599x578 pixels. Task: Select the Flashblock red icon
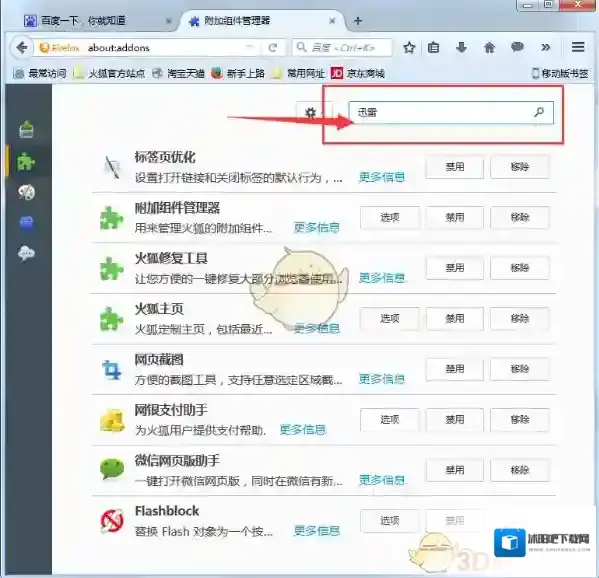pos(112,521)
